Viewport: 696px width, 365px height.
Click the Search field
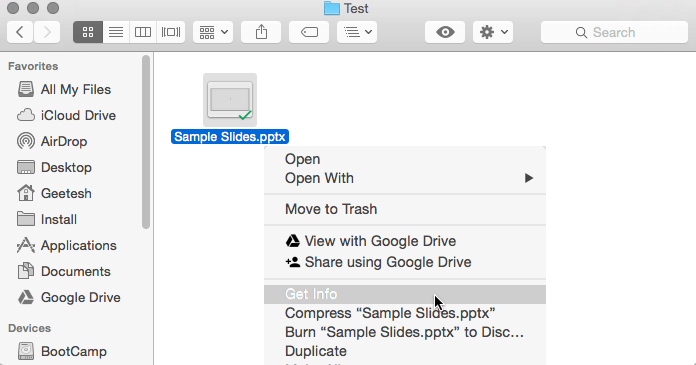(614, 32)
